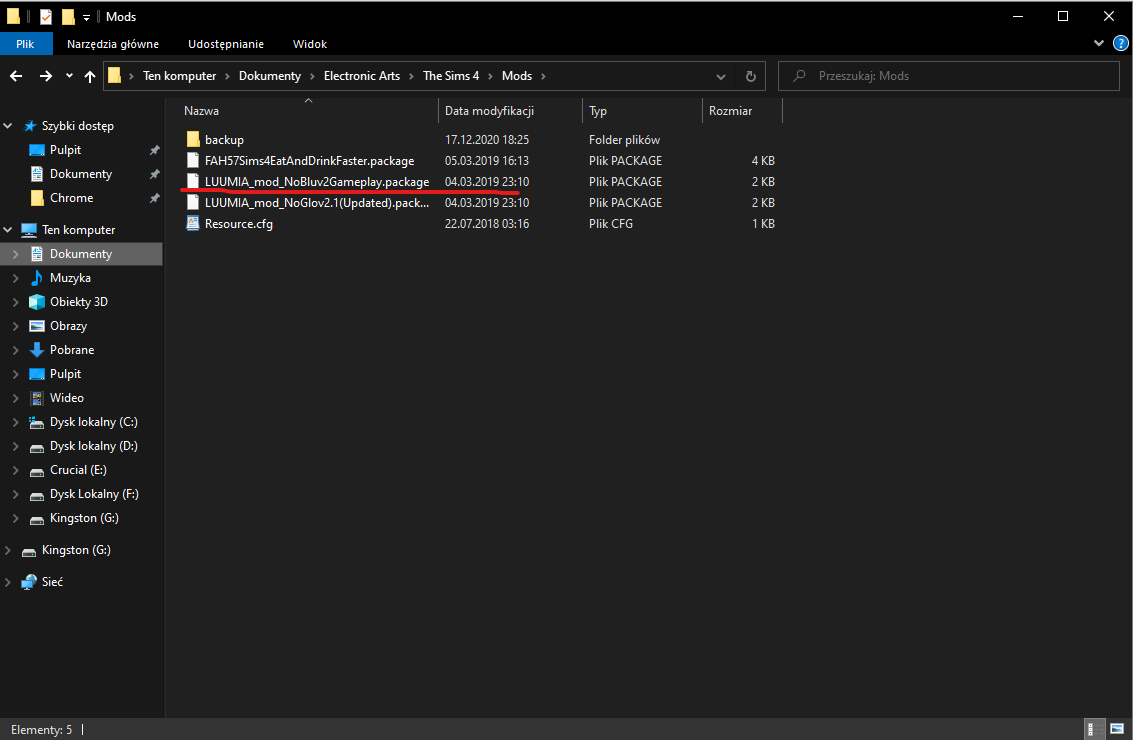Open Pulpit under Szybki dostęp
1133x740 pixels.
click(65, 150)
